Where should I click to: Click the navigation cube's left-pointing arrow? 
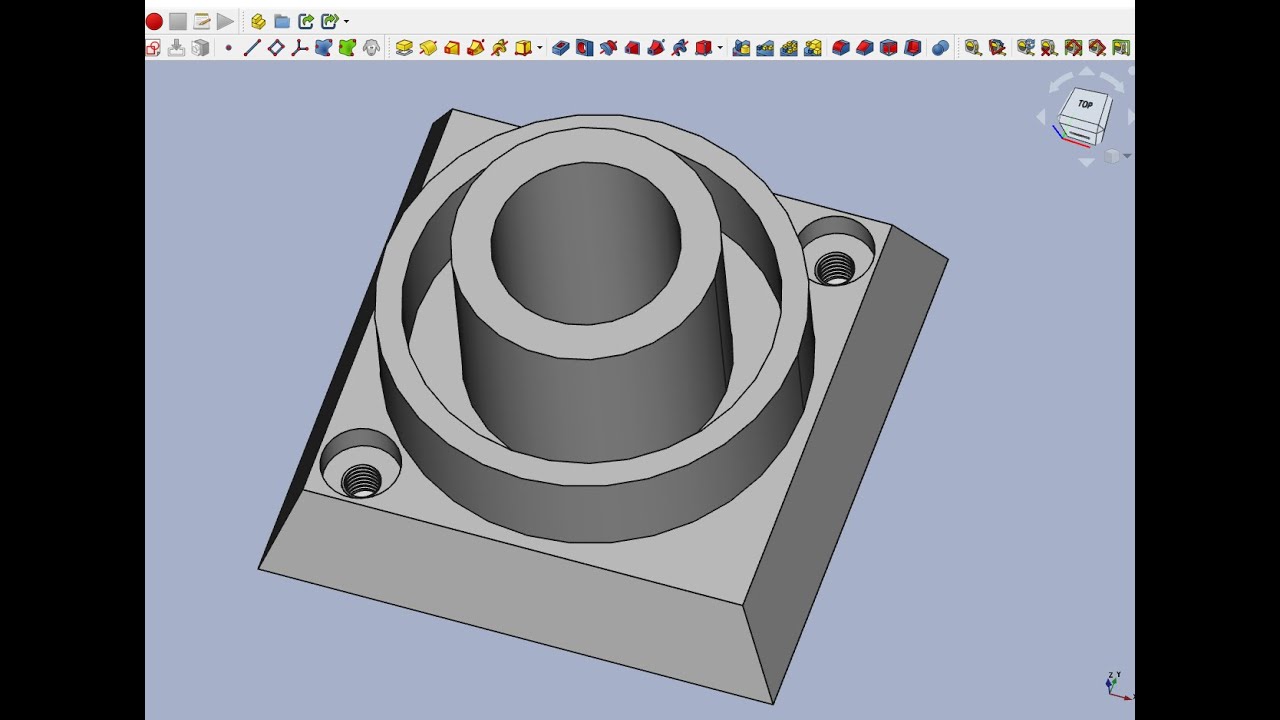click(1041, 117)
